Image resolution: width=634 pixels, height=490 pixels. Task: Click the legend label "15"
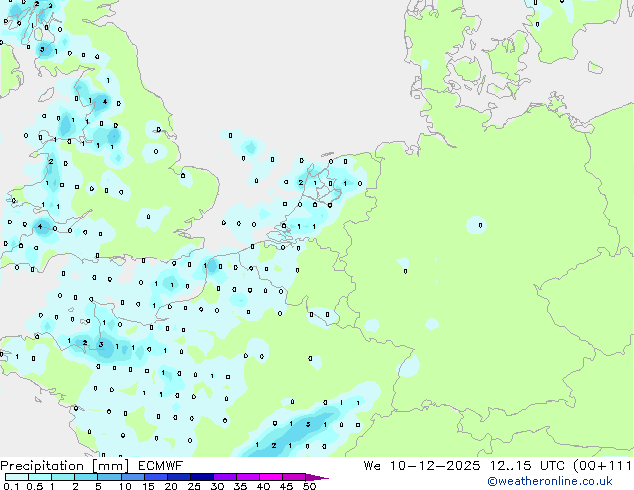pos(148,486)
